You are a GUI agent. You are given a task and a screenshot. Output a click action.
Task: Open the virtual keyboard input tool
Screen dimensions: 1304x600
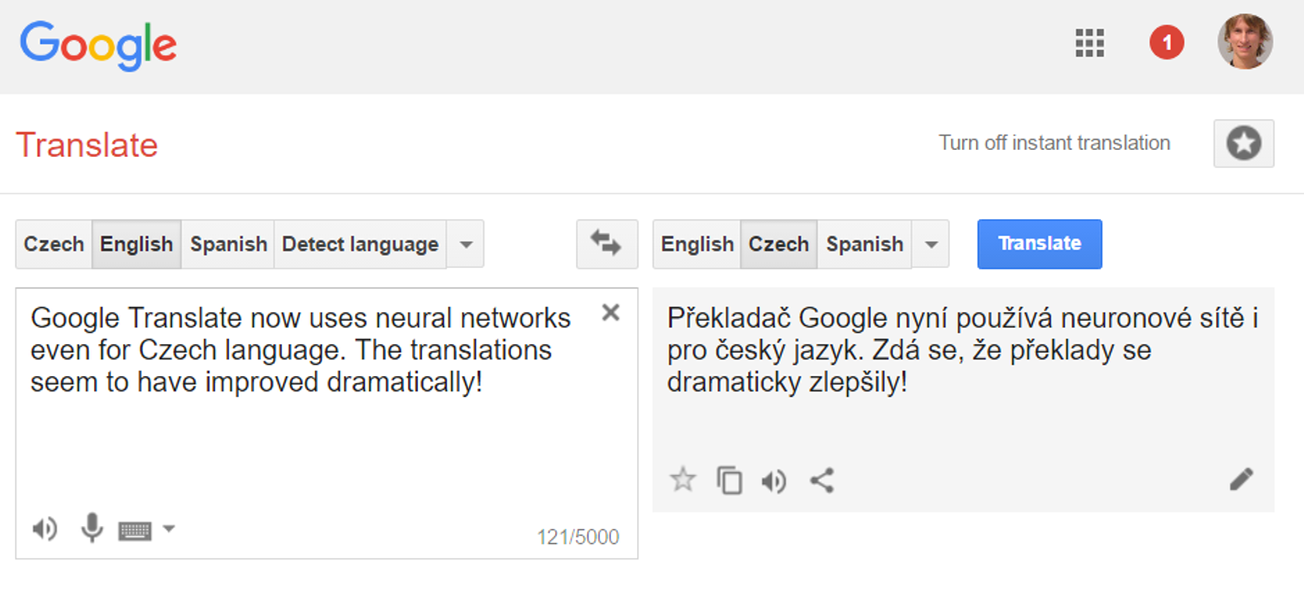coord(135,531)
